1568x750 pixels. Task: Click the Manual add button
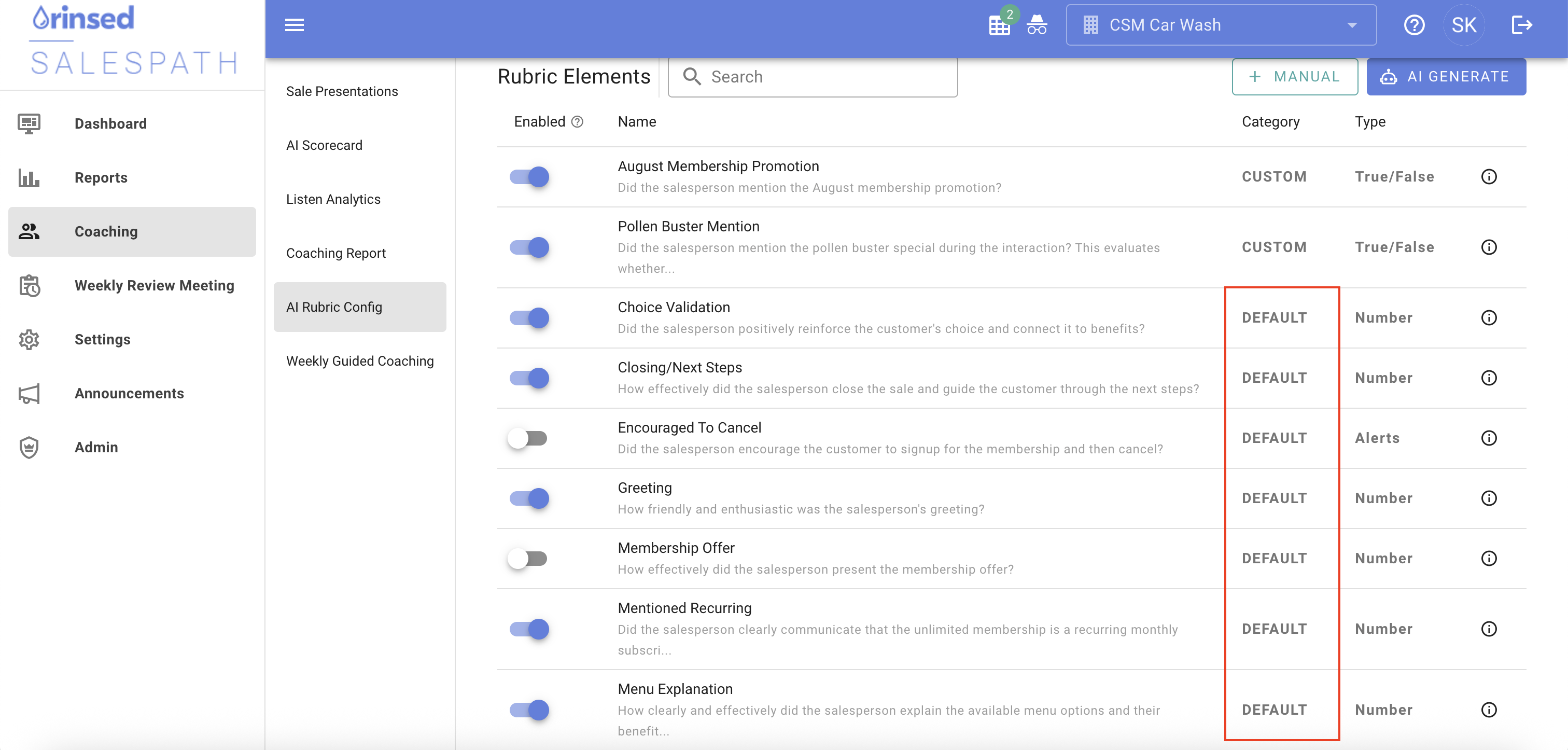coord(1295,77)
